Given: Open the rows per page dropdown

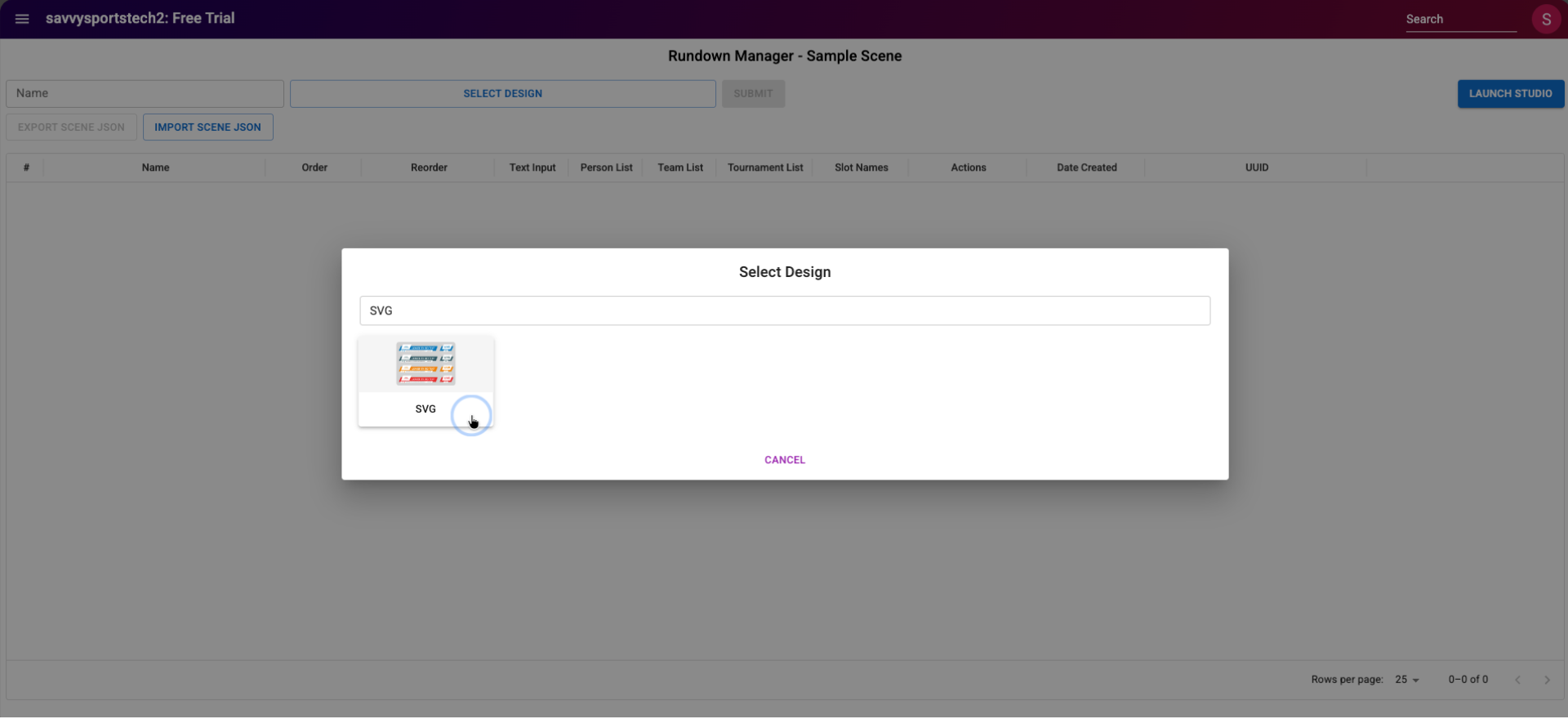Looking at the screenshot, I should [x=1406, y=680].
